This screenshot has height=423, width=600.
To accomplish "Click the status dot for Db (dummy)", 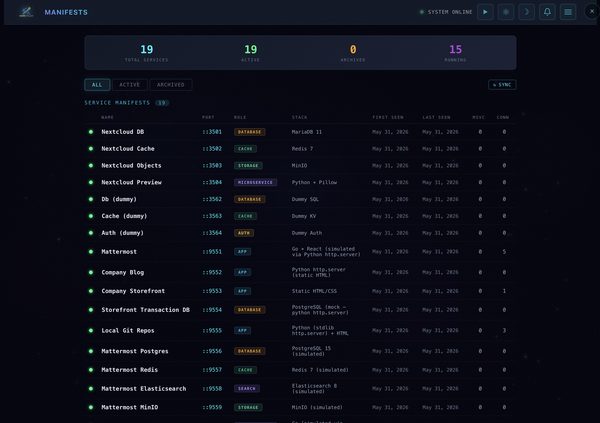I will [x=91, y=199].
